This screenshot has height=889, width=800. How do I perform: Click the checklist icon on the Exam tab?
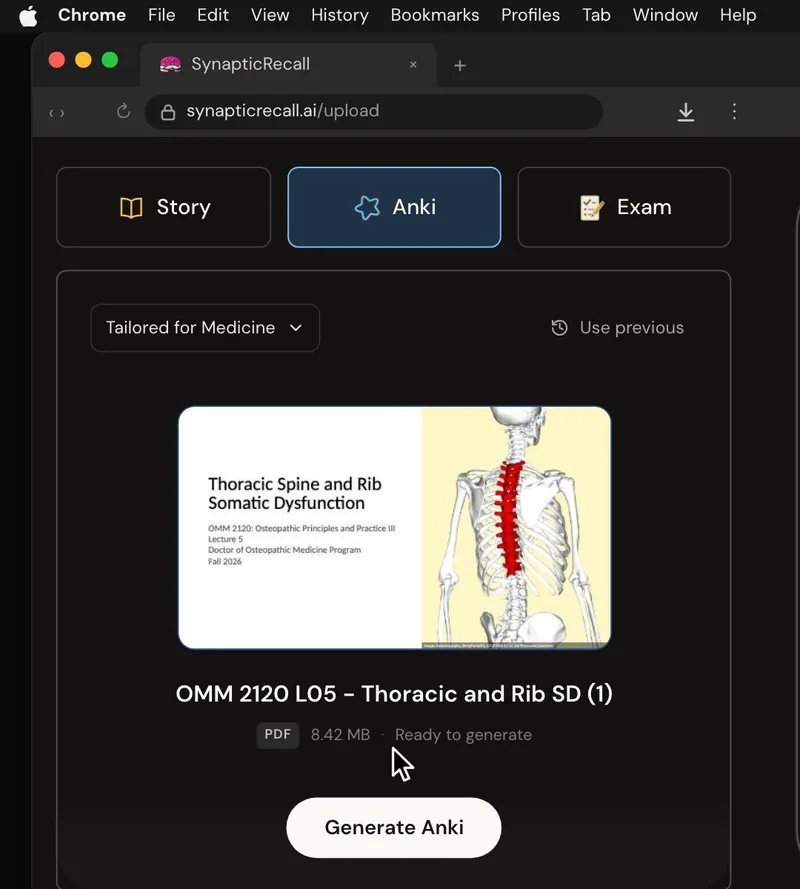pyautogui.click(x=591, y=208)
